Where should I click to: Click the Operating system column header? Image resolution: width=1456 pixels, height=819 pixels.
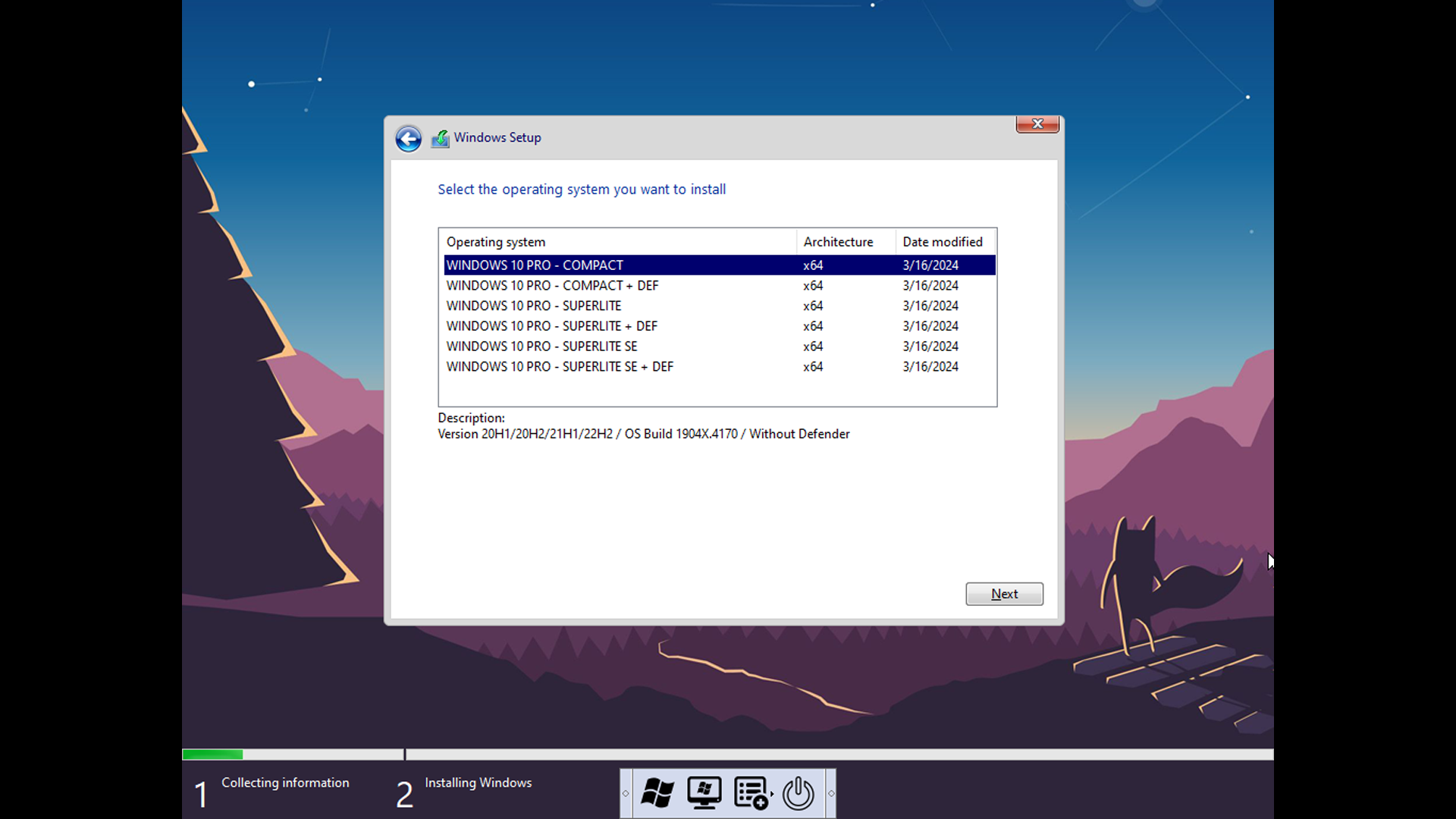[618, 242]
